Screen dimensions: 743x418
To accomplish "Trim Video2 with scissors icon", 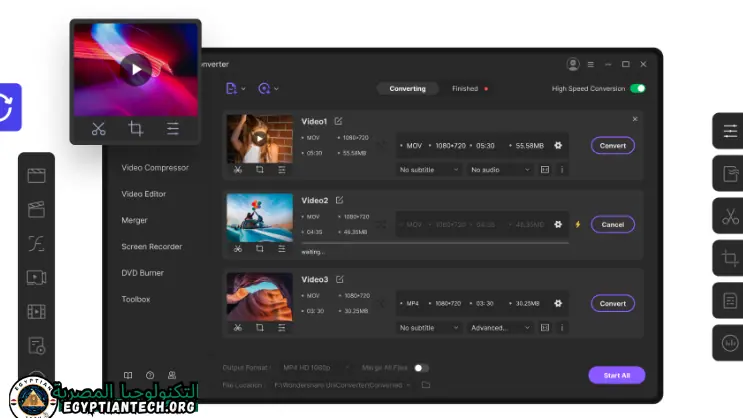I will [238, 249].
